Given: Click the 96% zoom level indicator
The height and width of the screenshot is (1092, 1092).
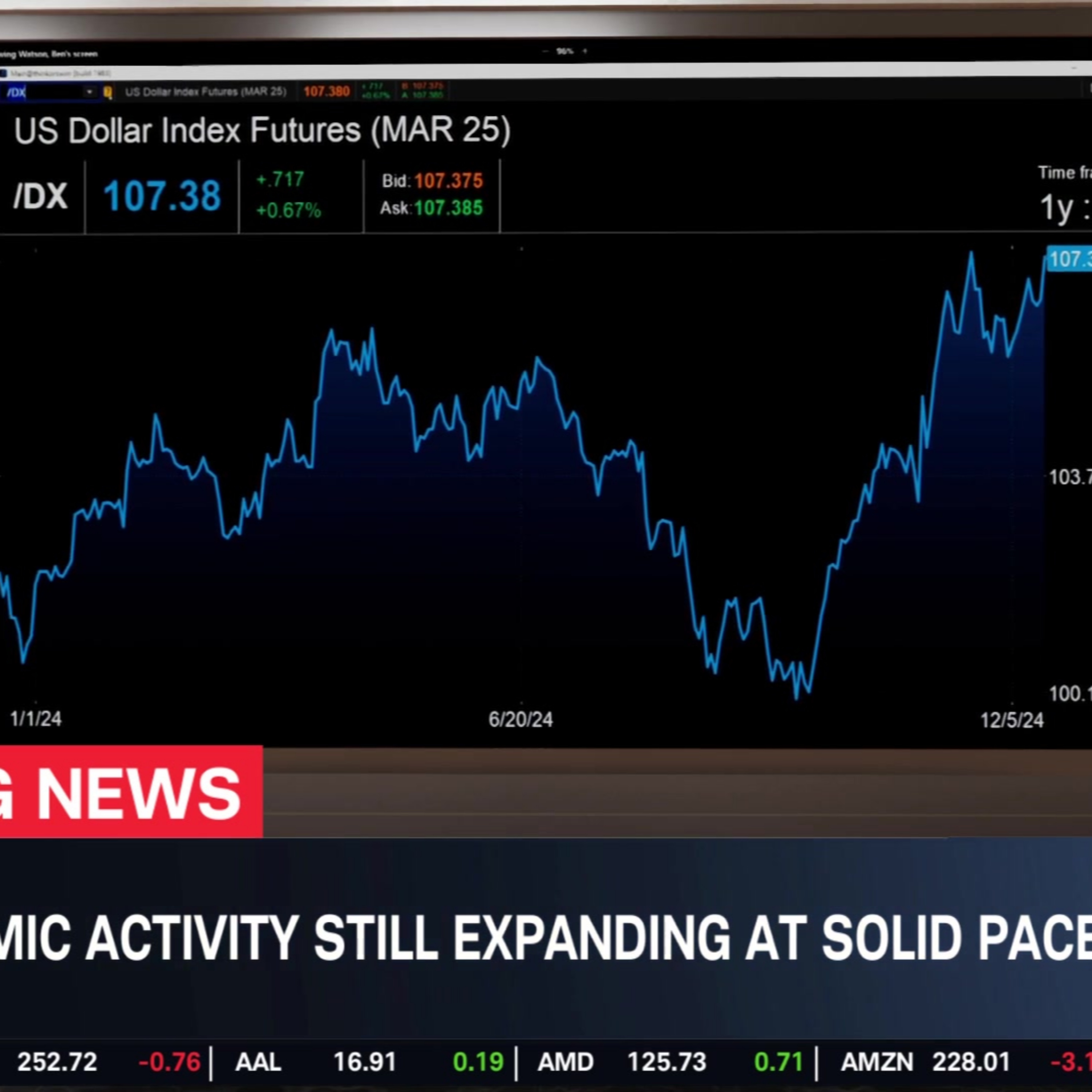Looking at the screenshot, I should (565, 51).
